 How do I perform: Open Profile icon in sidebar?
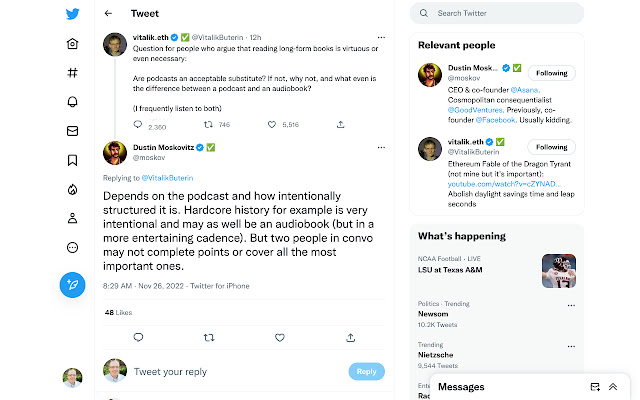point(72,218)
